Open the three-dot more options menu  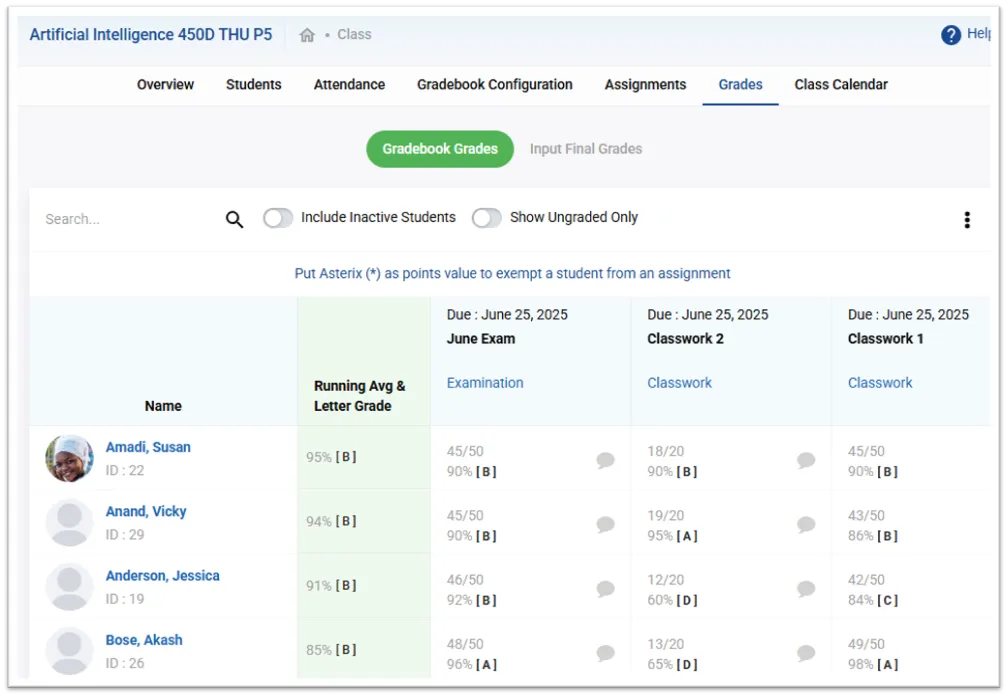coord(967,220)
